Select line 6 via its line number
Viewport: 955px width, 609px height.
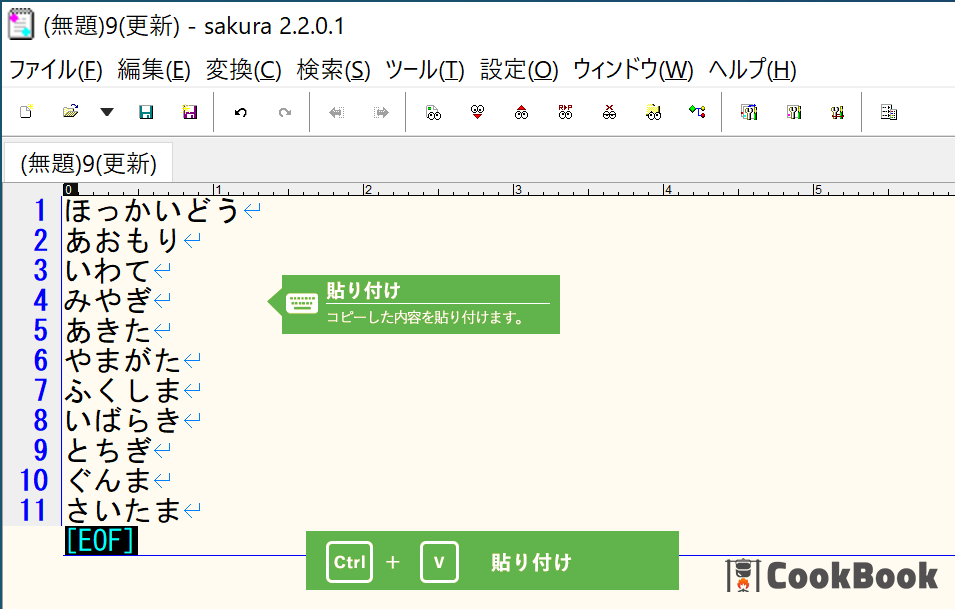pos(40,361)
